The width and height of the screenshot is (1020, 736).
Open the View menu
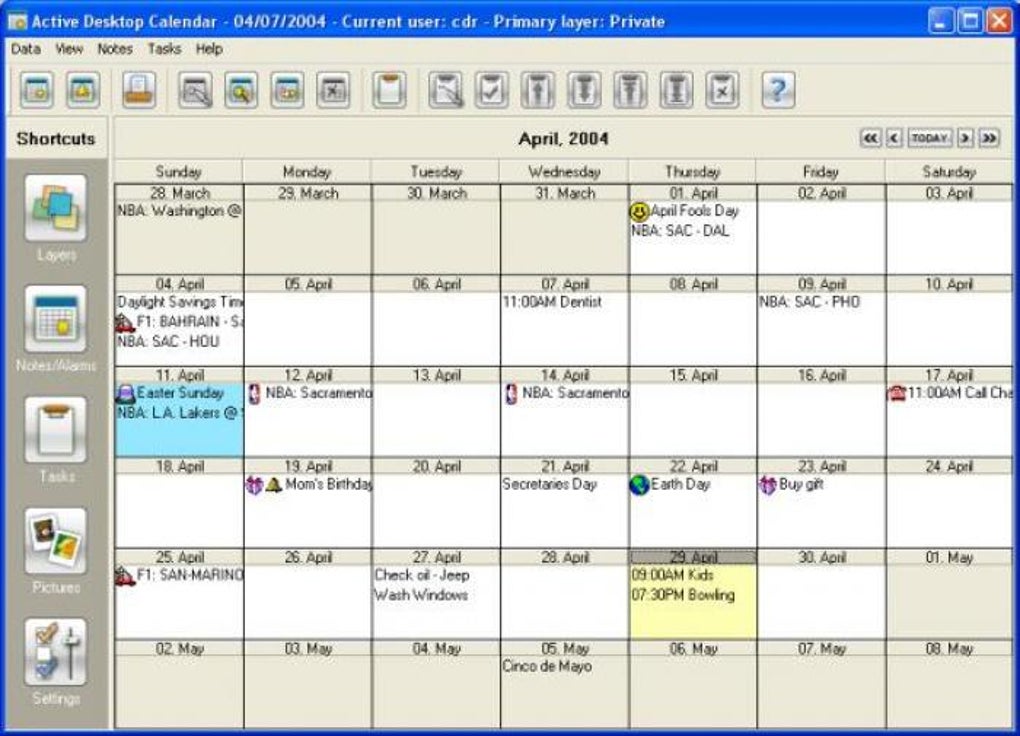69,49
